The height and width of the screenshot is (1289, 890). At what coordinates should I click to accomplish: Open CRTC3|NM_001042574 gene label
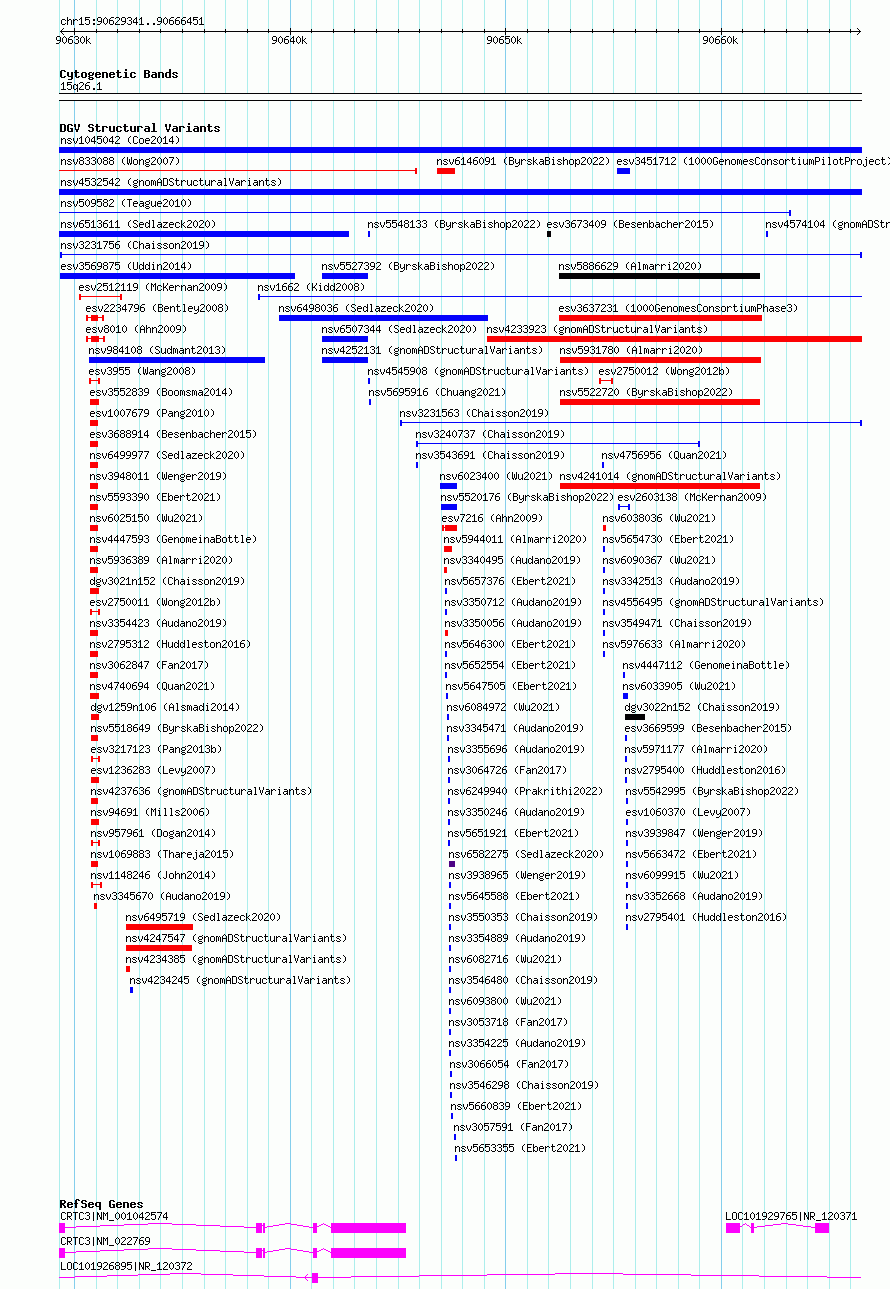click(114, 1216)
